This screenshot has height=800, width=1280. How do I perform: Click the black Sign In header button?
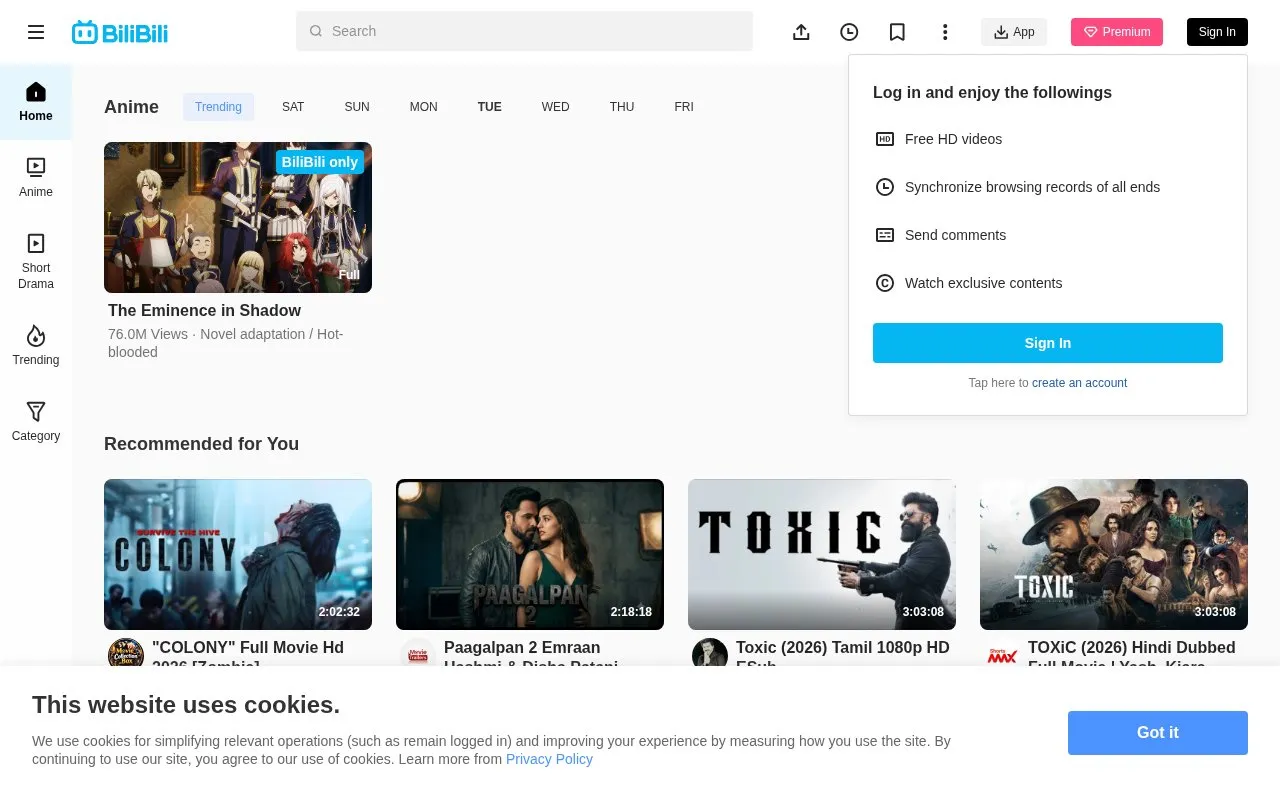coord(1217,32)
